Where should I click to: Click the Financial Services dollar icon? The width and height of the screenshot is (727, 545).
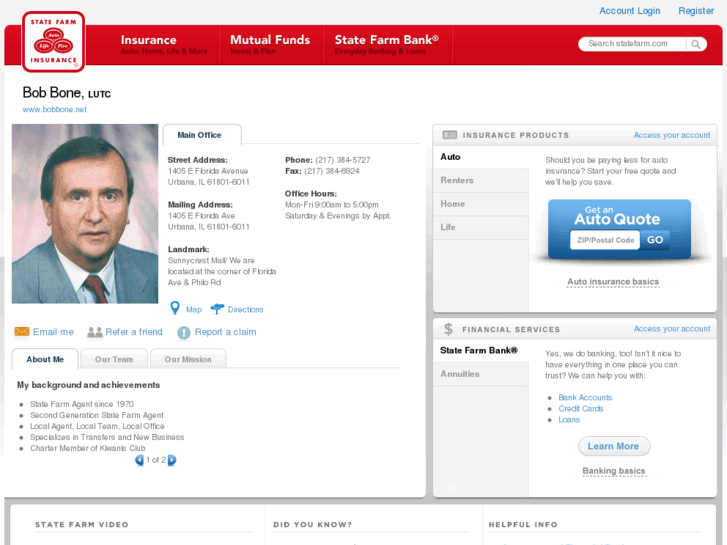coord(448,329)
